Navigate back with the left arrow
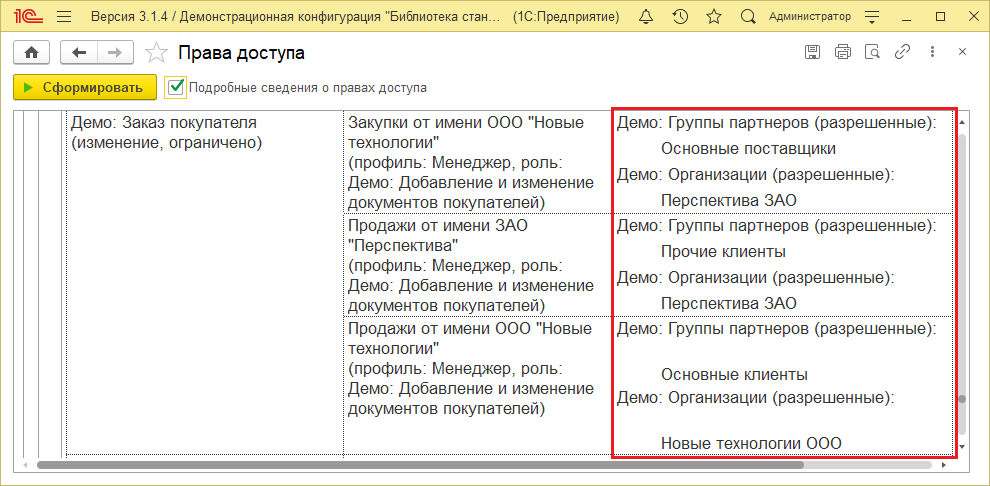Image resolution: width=990 pixels, height=486 pixels. point(79,53)
